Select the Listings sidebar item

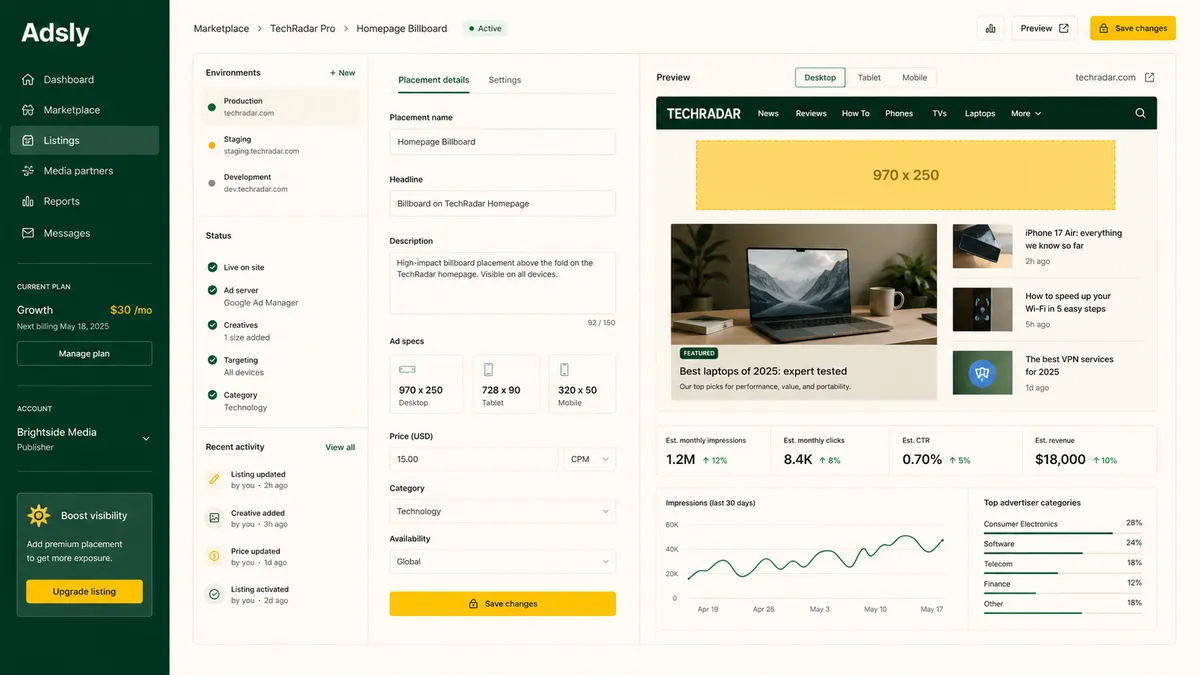pyautogui.click(x=84, y=140)
